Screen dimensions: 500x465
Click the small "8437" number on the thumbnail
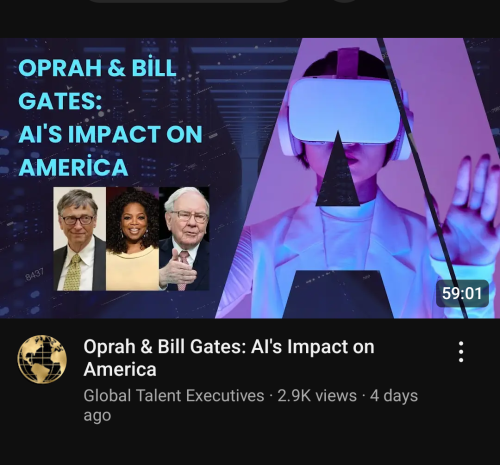(x=35, y=275)
